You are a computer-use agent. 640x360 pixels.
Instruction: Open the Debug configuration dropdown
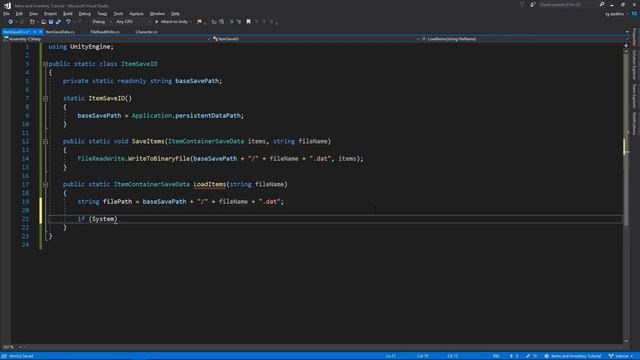click(x=102, y=22)
